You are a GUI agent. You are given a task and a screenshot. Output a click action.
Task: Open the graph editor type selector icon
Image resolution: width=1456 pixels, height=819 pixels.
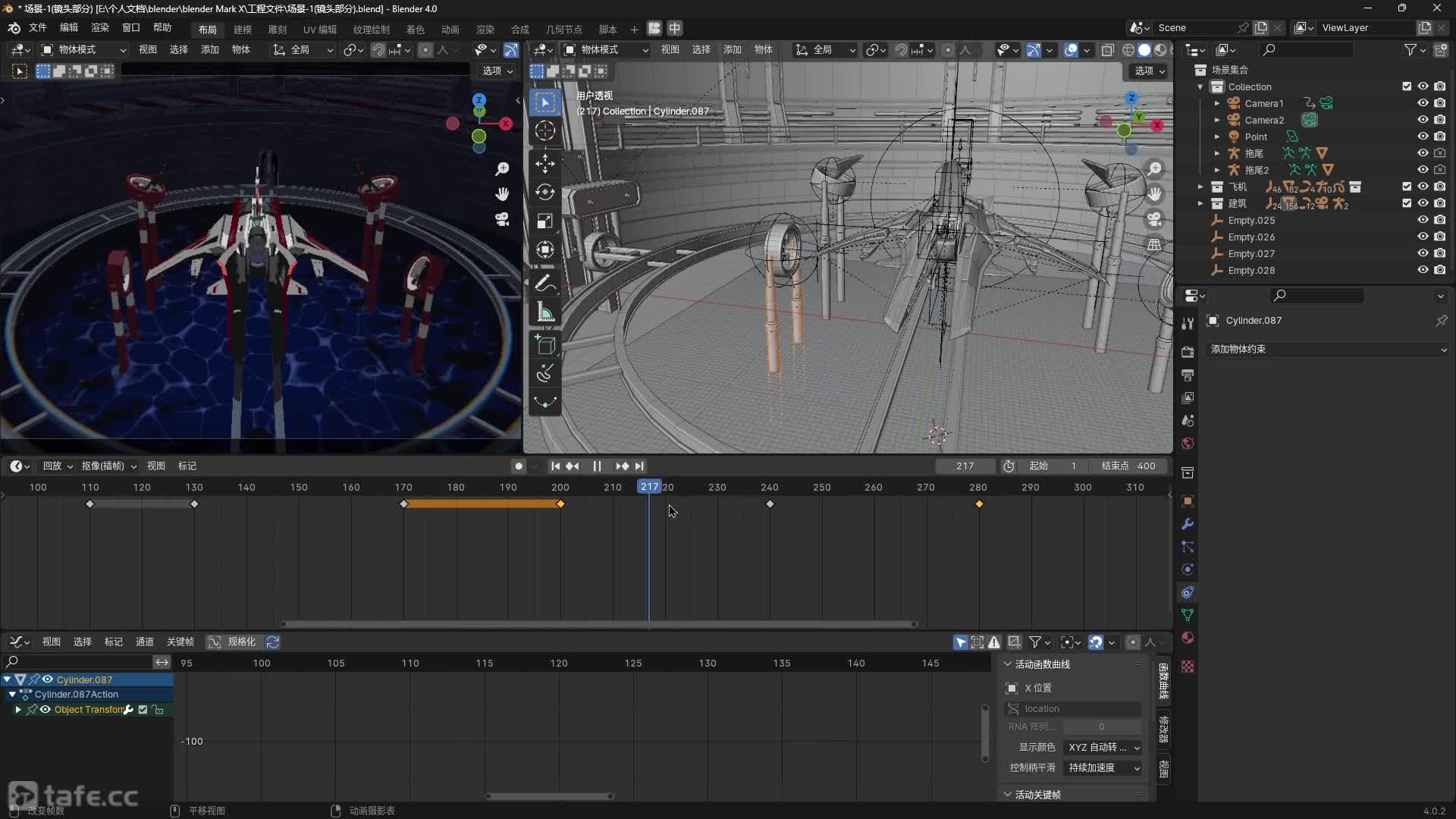[x=20, y=642]
